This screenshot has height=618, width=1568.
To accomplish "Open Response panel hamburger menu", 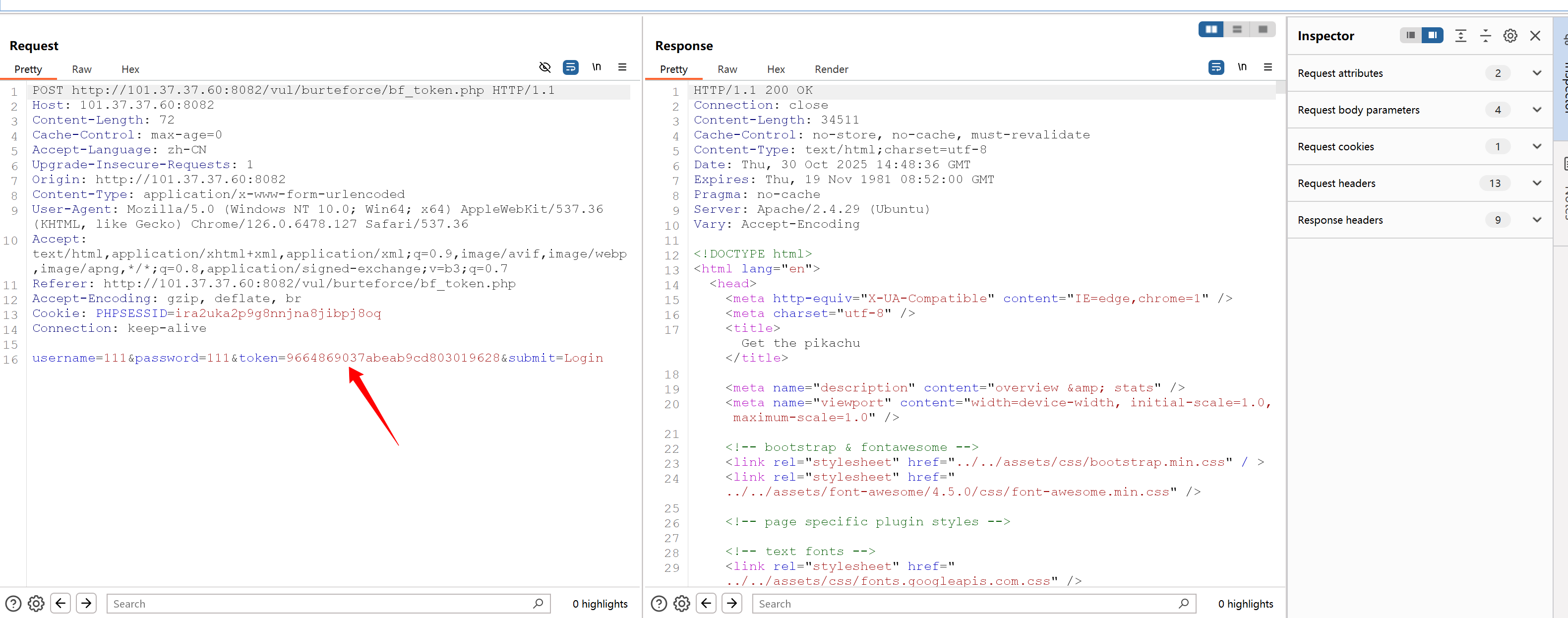I will point(1268,67).
